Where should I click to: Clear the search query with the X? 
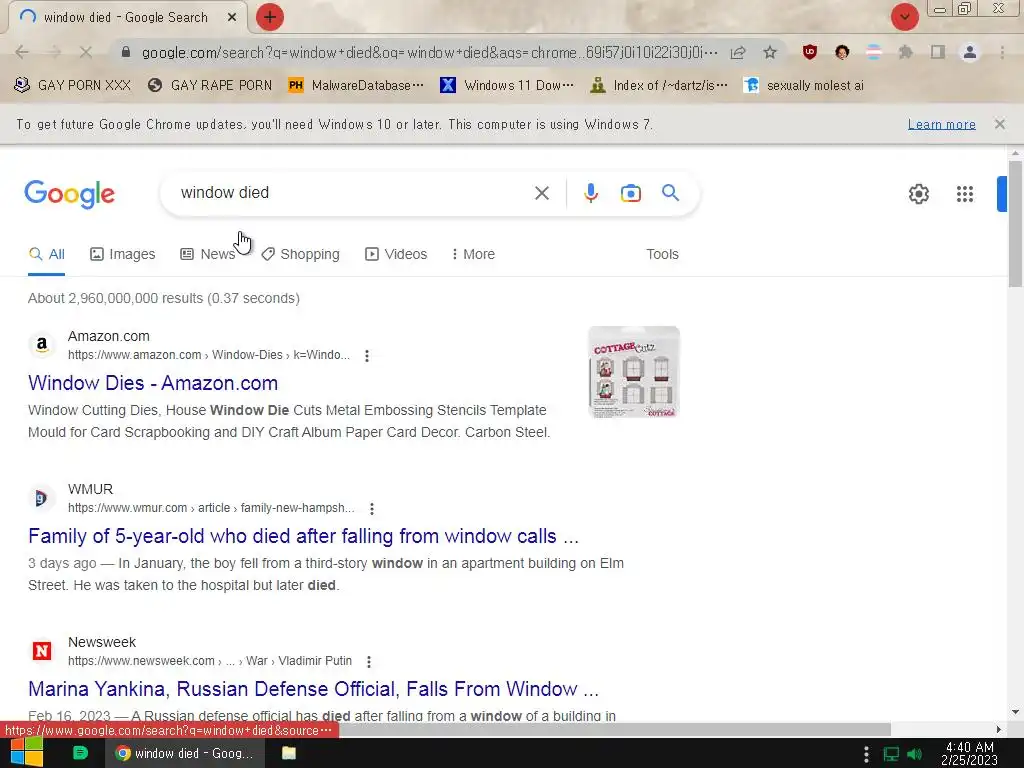(x=541, y=193)
